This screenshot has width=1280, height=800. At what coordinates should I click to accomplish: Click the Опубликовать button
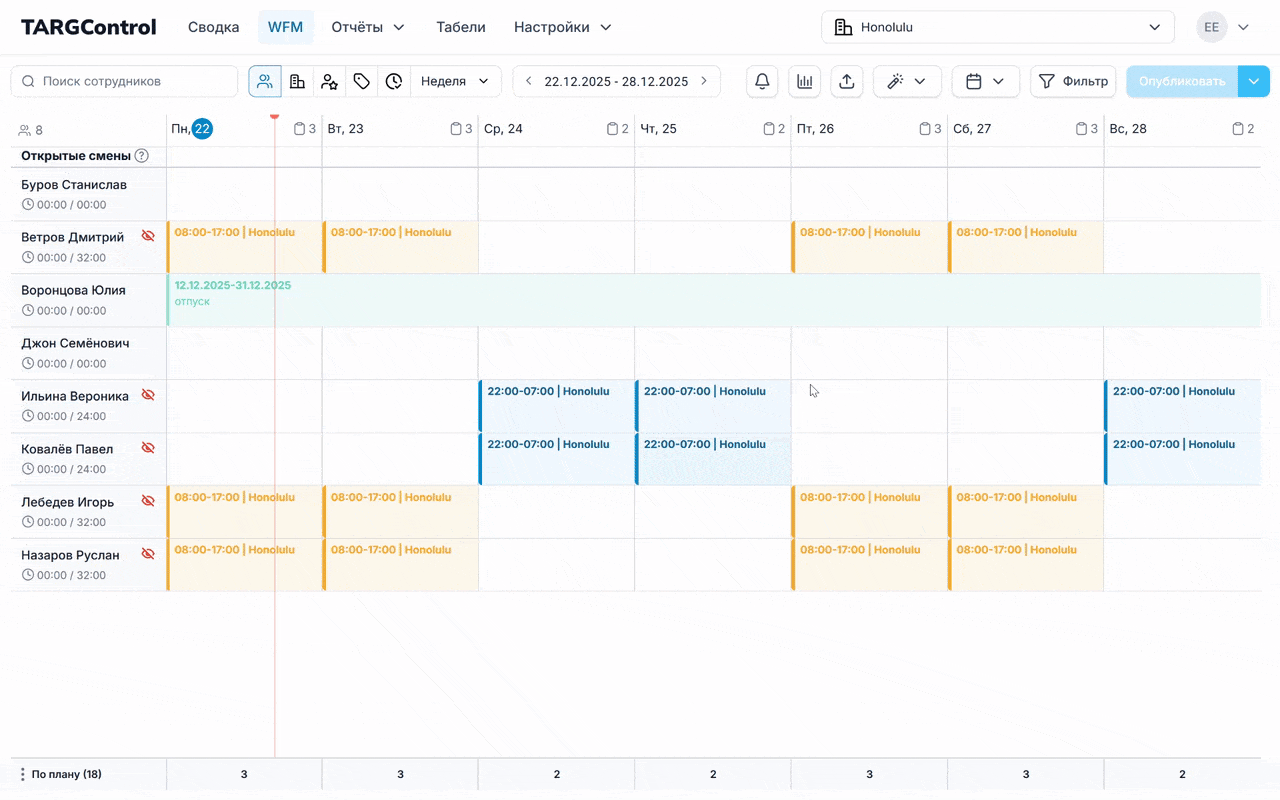(x=1181, y=81)
